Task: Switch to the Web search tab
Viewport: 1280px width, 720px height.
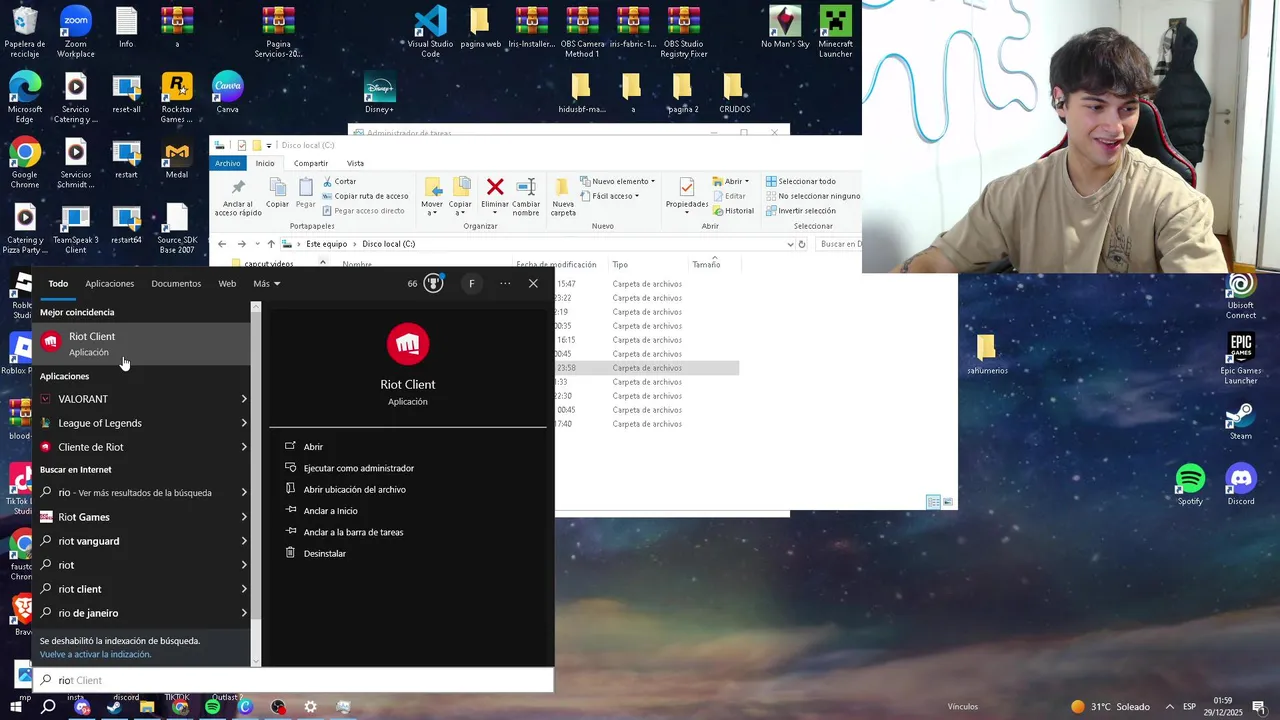Action: click(227, 284)
